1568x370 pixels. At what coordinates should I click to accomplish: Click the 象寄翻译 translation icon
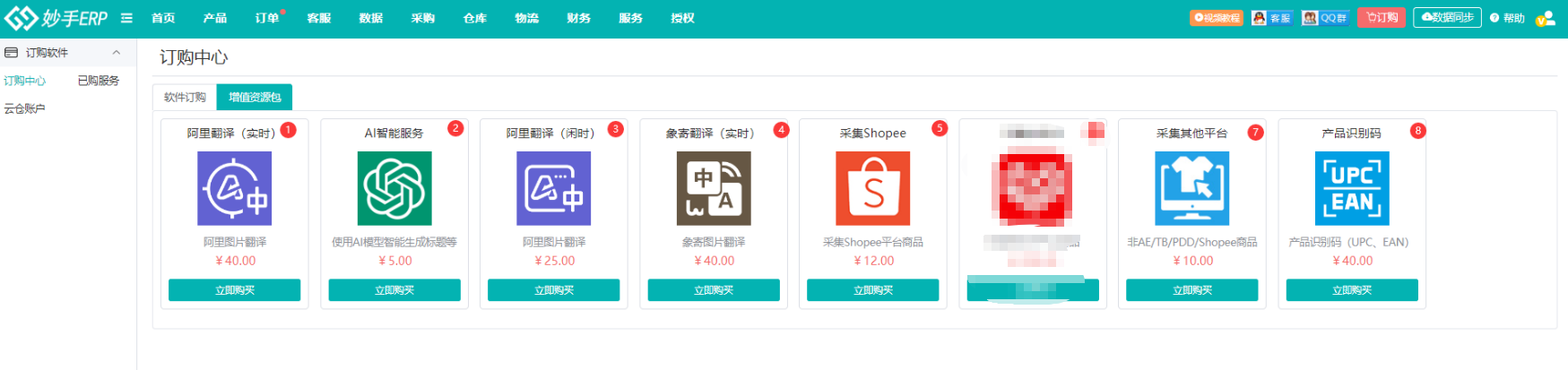pos(714,188)
